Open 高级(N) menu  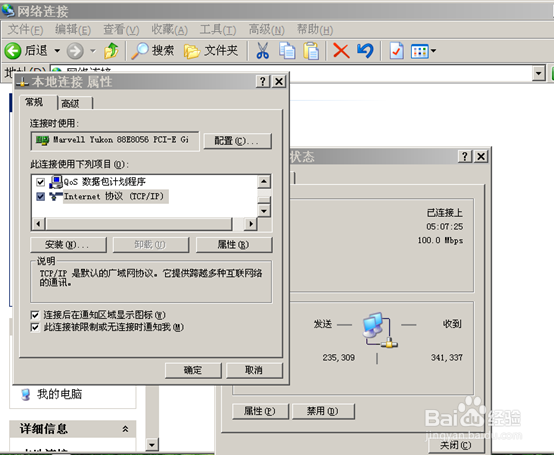[266, 30]
